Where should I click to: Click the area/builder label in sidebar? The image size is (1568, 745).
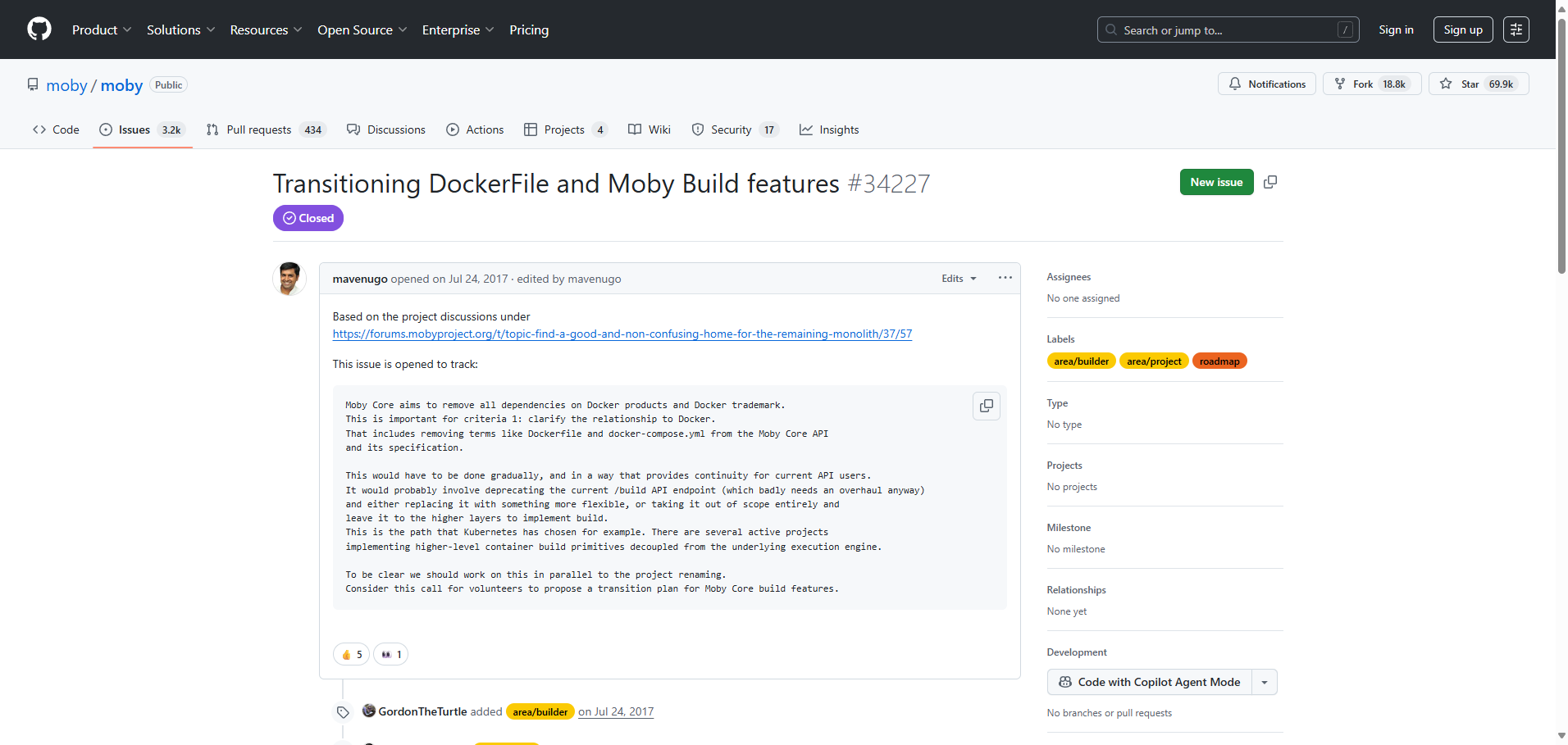tap(1081, 361)
